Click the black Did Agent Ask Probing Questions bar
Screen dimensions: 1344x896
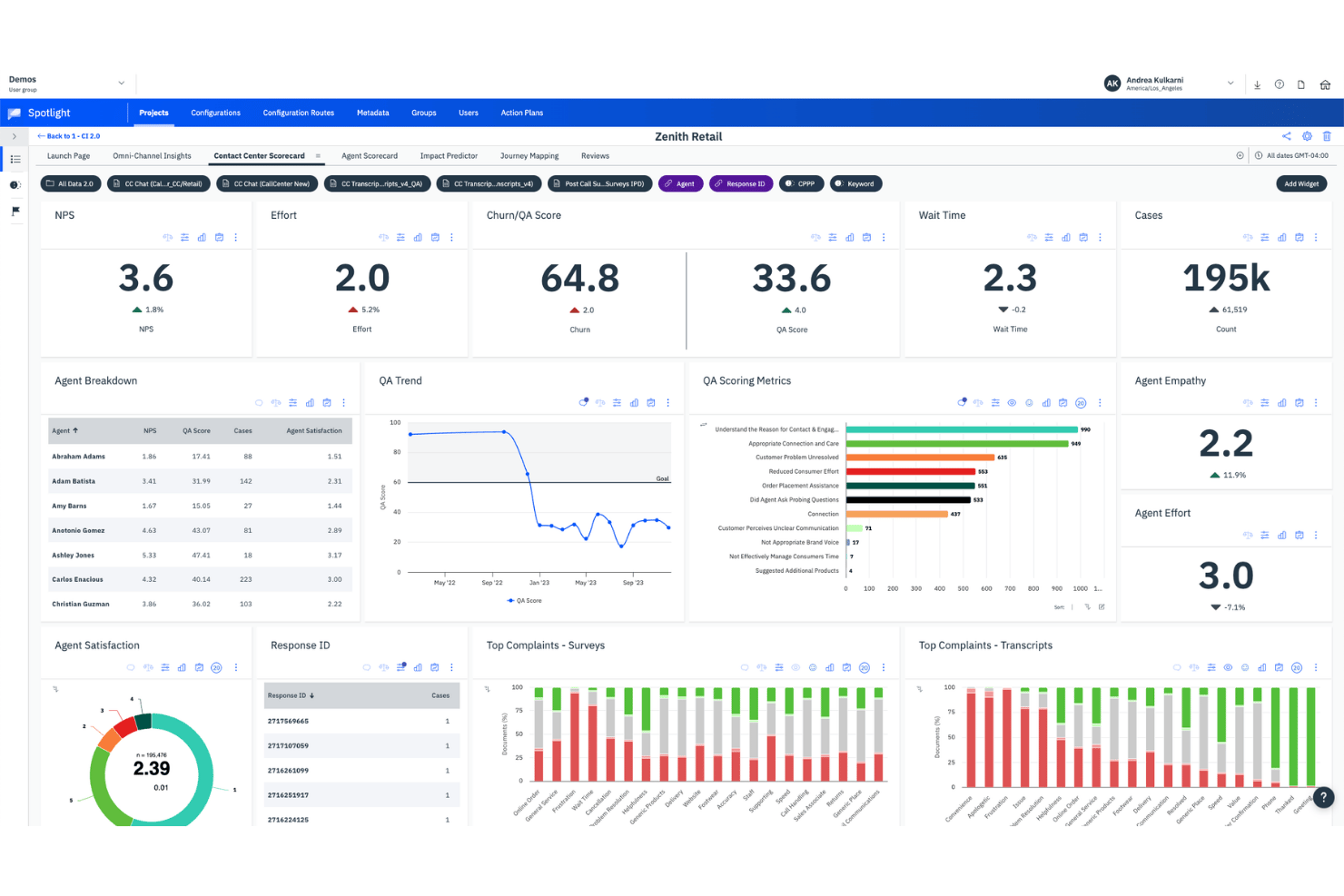(x=909, y=500)
